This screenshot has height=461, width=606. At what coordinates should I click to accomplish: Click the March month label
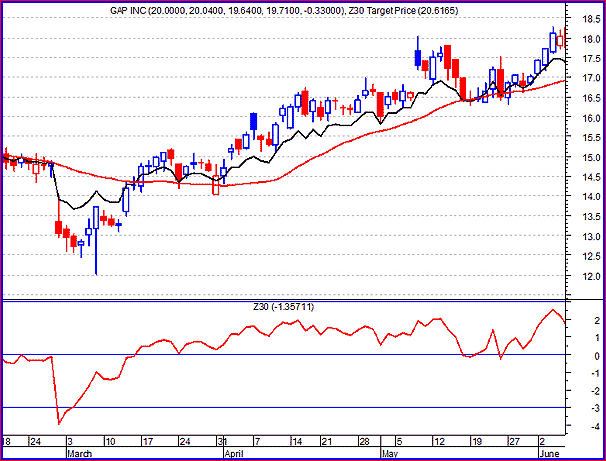tap(80, 453)
